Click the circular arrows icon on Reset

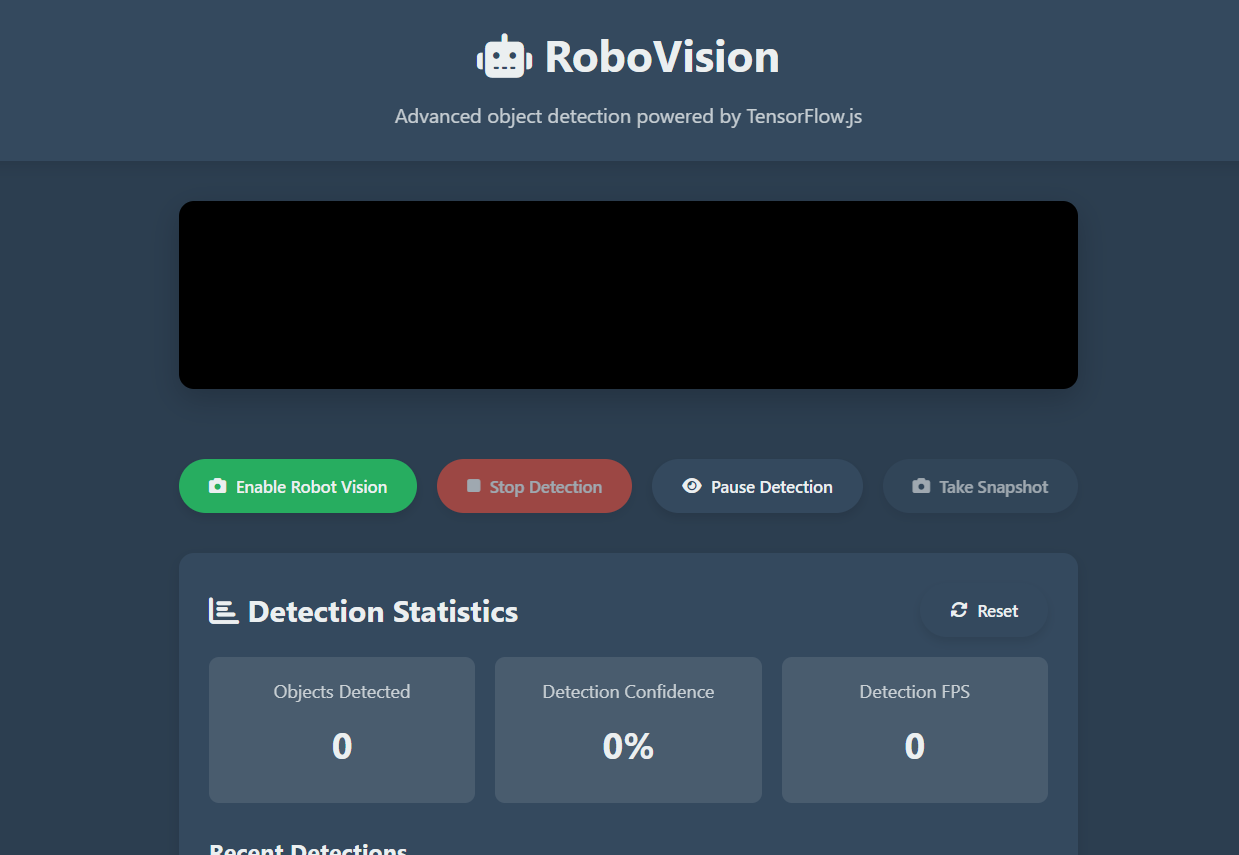click(x=959, y=610)
